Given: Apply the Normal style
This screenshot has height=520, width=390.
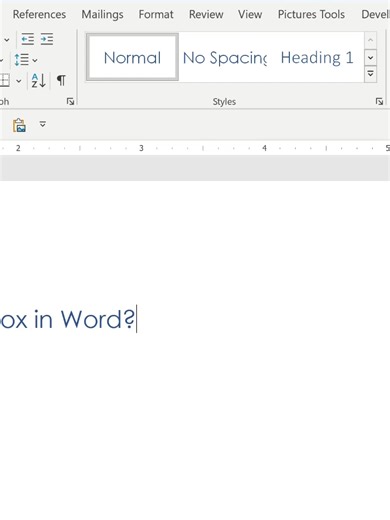Looking at the screenshot, I should tap(132, 57).
